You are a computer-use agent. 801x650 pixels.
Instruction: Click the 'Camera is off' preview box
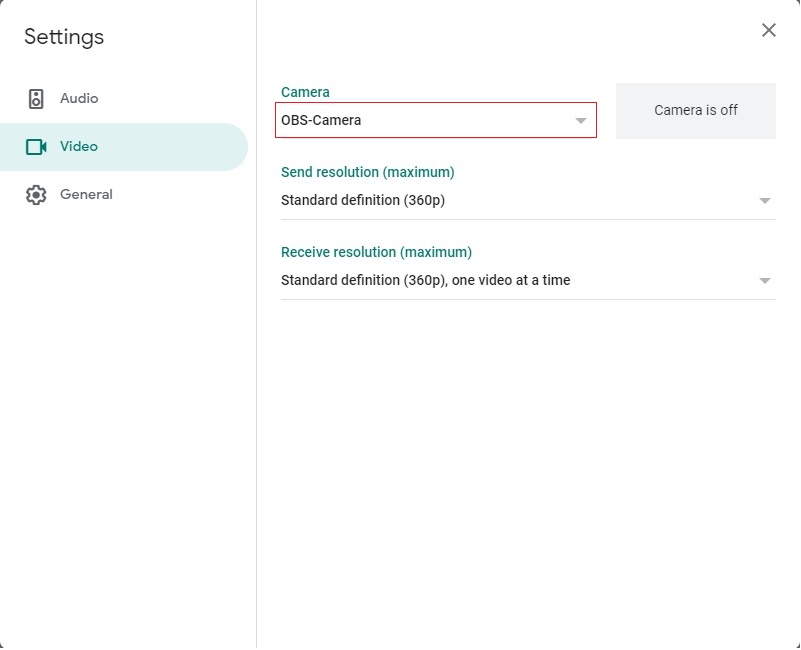[696, 111]
